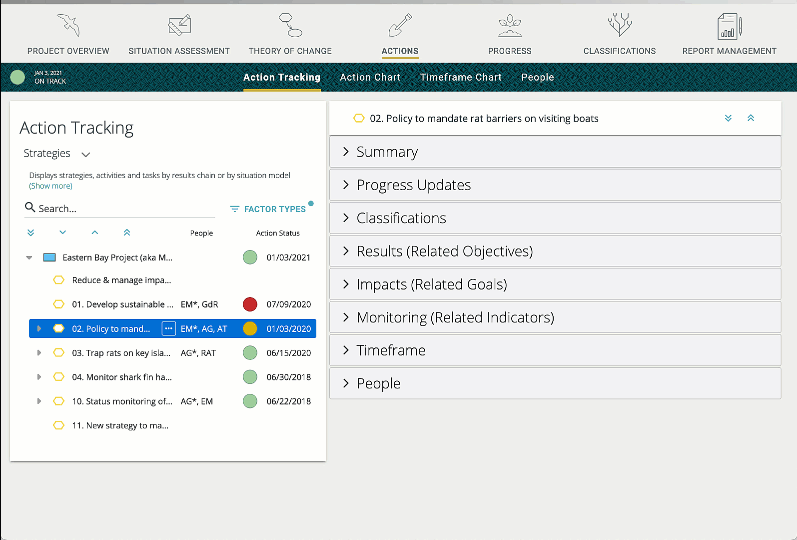Viewport: 797px width, 540px height.
Task: Open Report Management icon
Action: click(729, 25)
